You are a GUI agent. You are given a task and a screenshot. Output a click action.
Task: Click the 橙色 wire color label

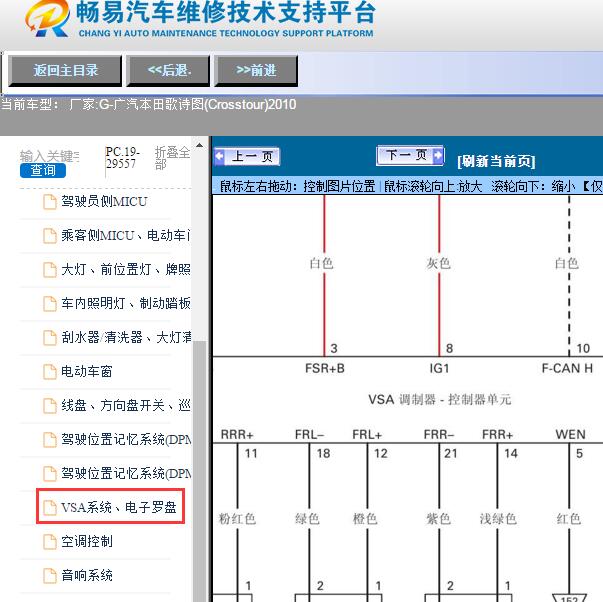point(365,519)
